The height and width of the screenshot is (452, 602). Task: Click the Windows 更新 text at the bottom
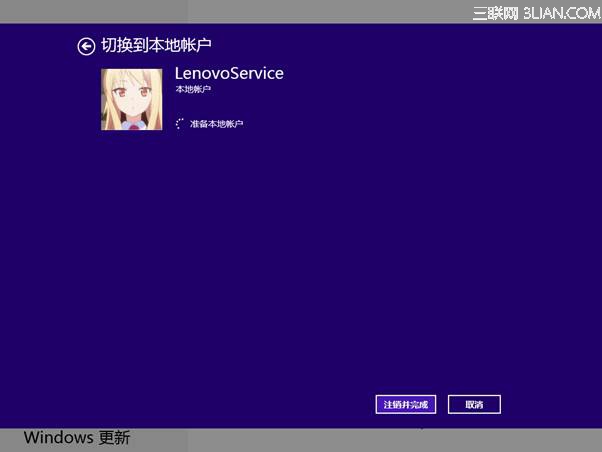point(77,438)
